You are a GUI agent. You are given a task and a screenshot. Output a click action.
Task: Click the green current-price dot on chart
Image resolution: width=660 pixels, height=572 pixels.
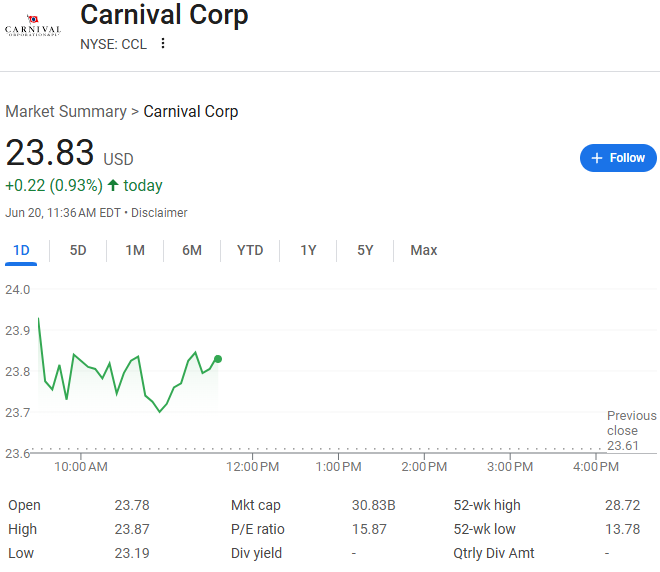[218, 359]
